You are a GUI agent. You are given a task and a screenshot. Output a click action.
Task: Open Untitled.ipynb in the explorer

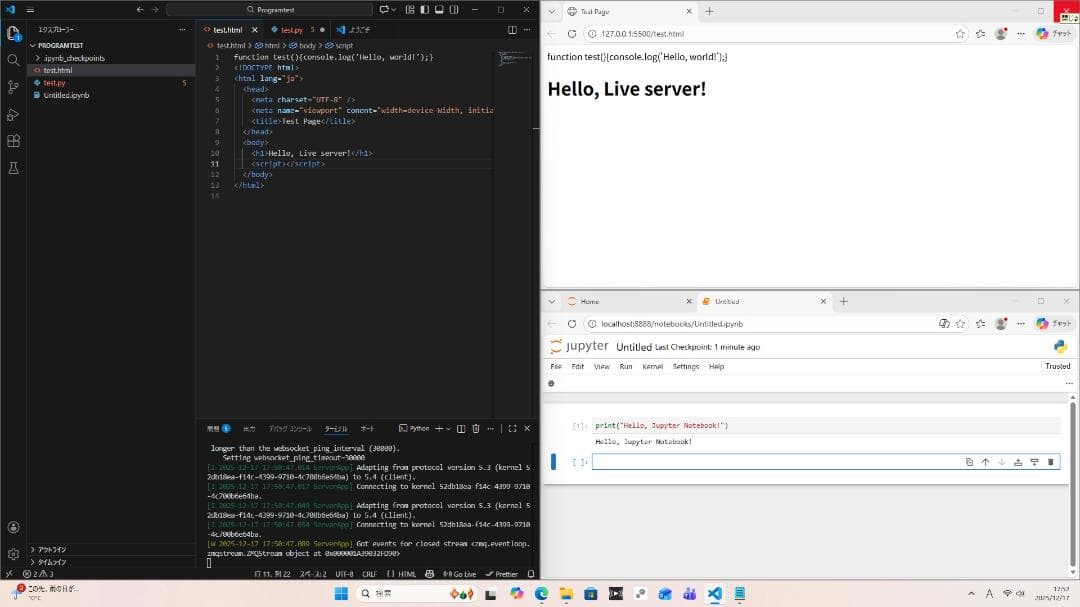coord(66,95)
